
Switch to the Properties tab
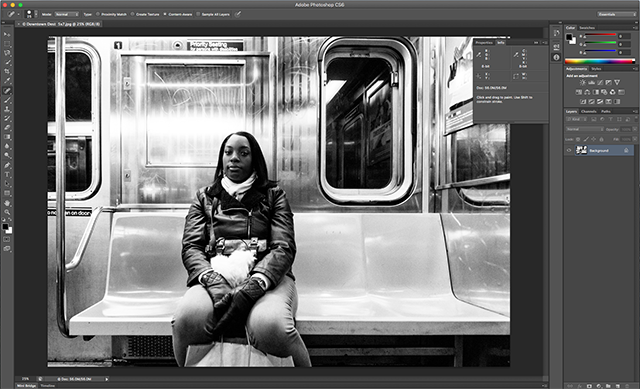pyautogui.click(x=484, y=42)
